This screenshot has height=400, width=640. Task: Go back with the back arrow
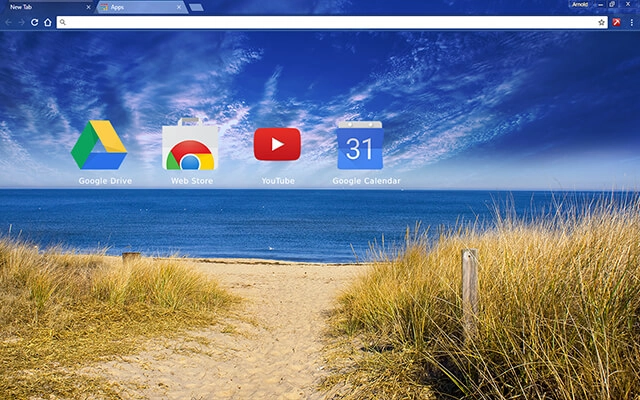click(x=9, y=22)
